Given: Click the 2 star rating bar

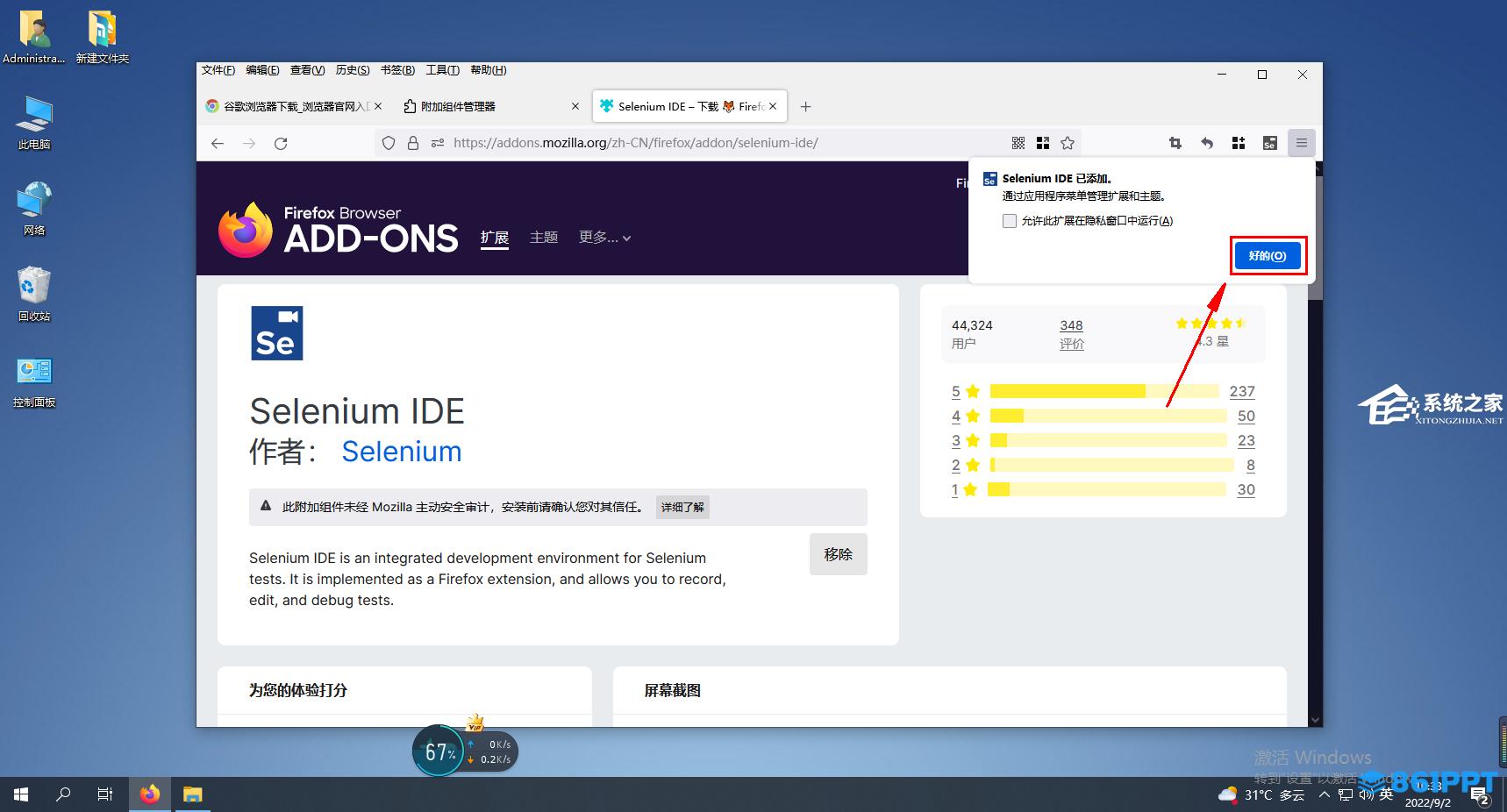Looking at the screenshot, I should [1111, 465].
